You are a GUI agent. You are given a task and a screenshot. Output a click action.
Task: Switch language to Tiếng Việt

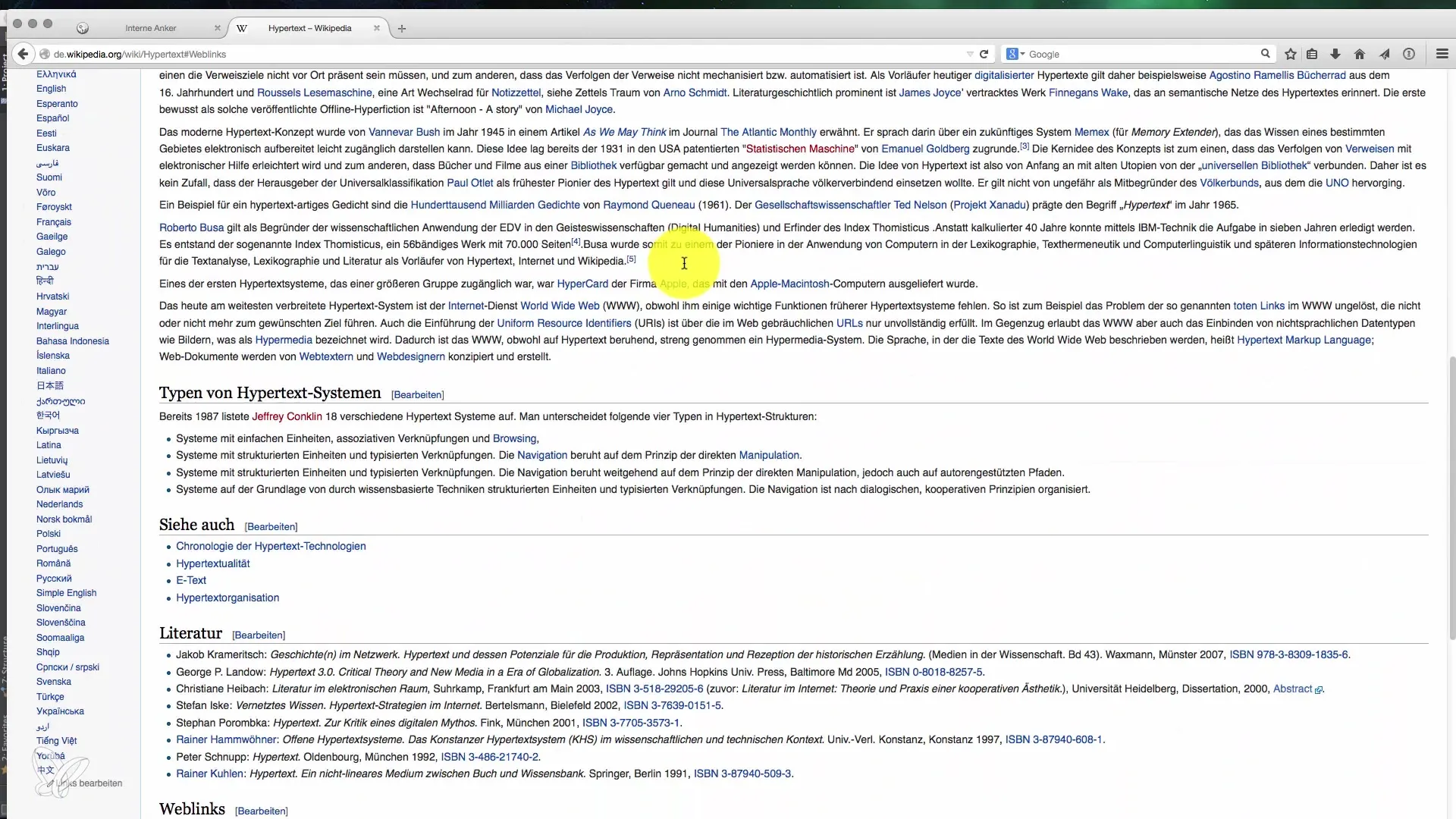click(x=56, y=741)
